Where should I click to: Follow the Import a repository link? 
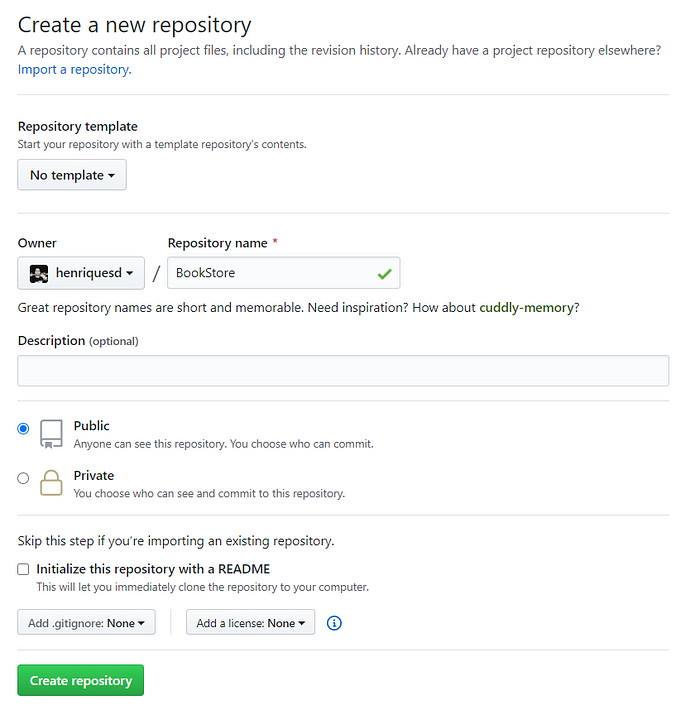(75, 70)
